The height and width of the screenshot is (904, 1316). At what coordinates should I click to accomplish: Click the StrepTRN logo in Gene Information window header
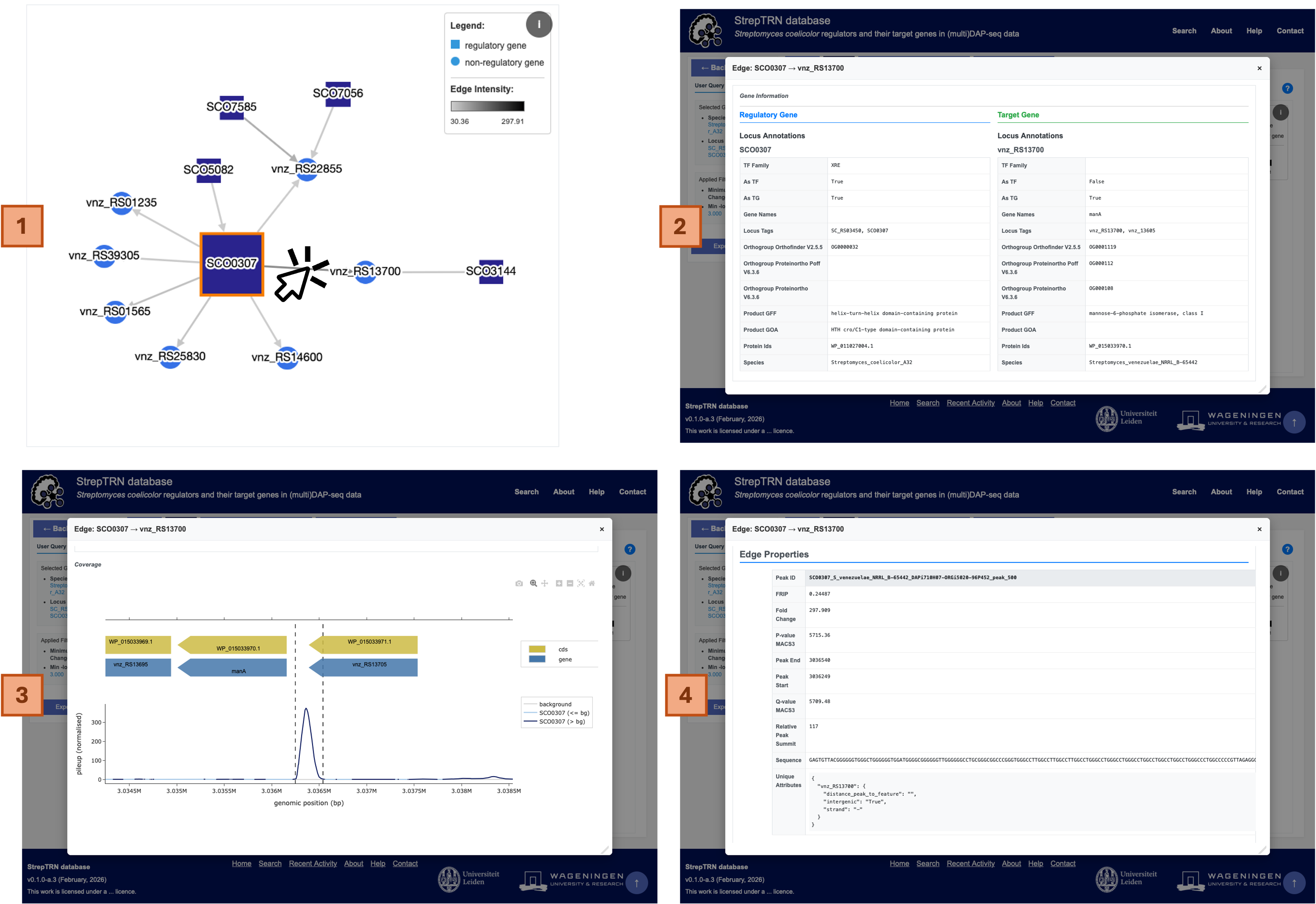click(x=705, y=31)
